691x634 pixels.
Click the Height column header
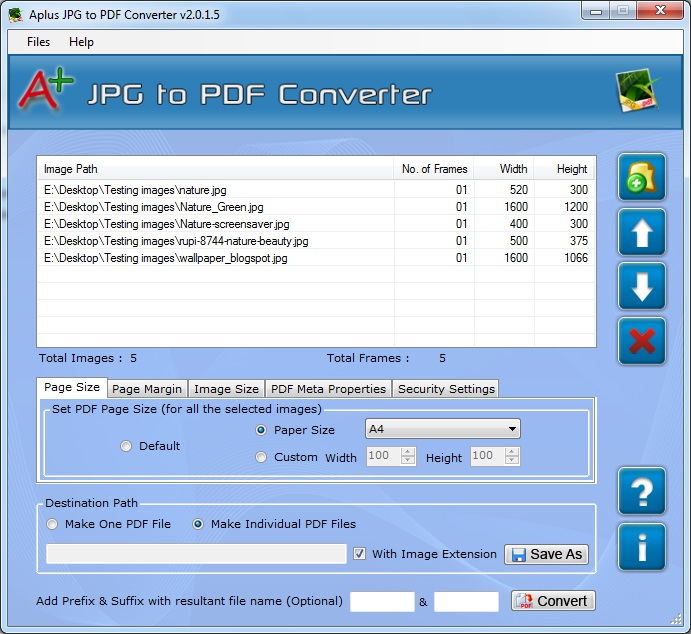tap(564, 169)
